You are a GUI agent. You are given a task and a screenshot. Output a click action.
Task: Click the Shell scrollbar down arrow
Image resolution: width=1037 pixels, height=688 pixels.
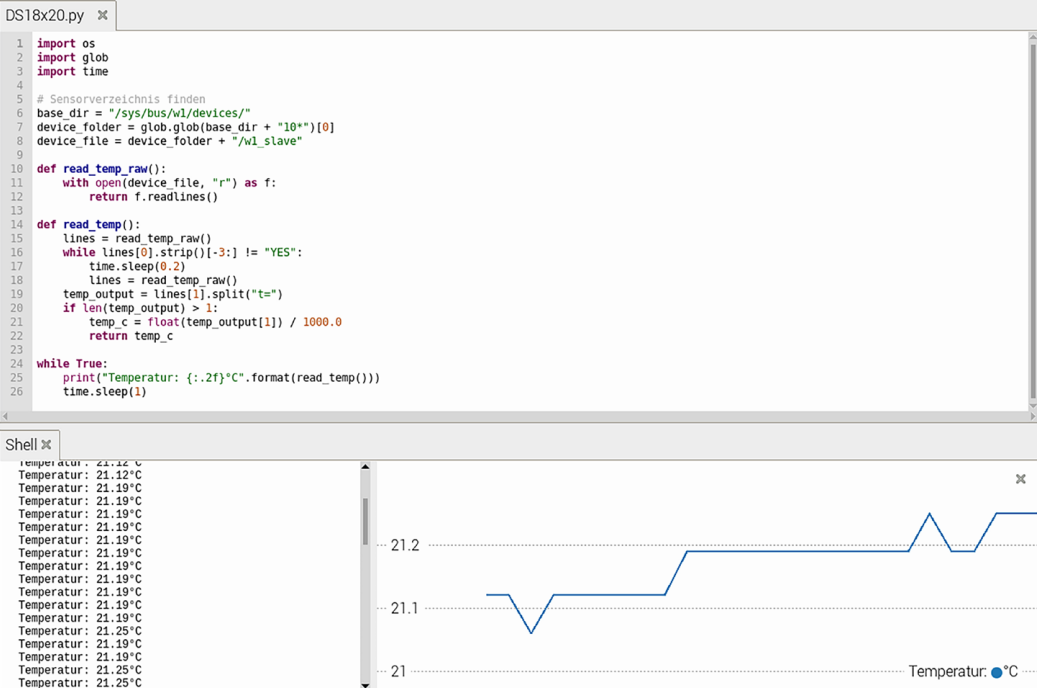click(x=365, y=683)
